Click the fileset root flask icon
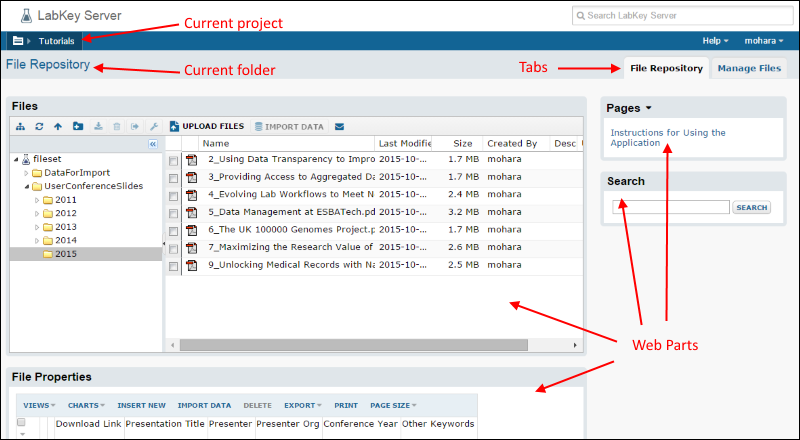 (26, 160)
